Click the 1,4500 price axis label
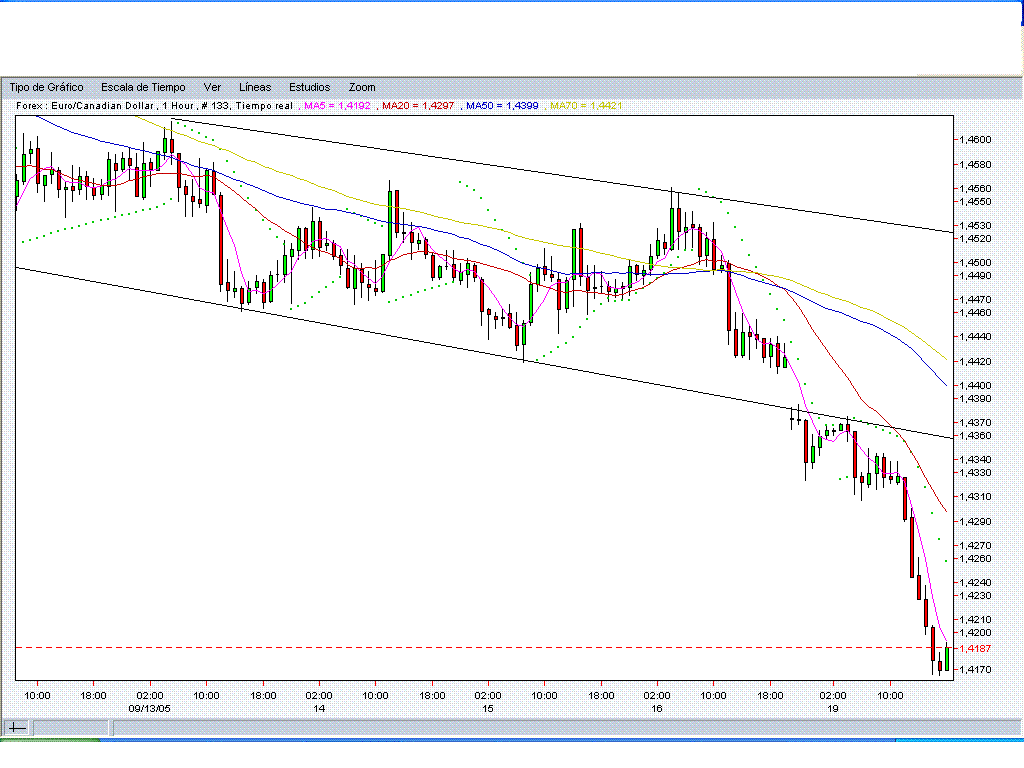 click(x=976, y=263)
